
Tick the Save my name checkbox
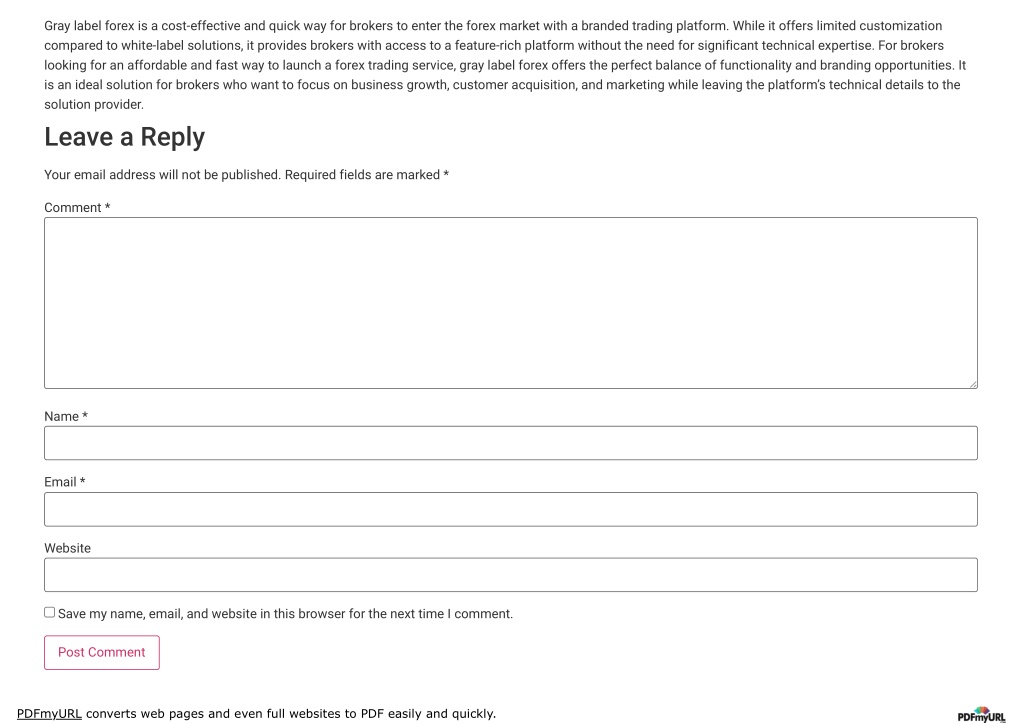pyautogui.click(x=50, y=612)
